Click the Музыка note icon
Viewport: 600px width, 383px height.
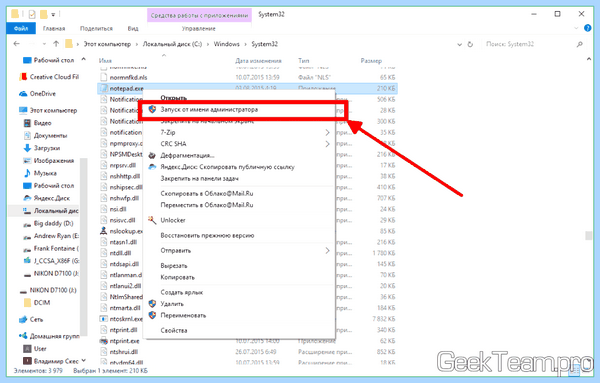[x=27, y=173]
